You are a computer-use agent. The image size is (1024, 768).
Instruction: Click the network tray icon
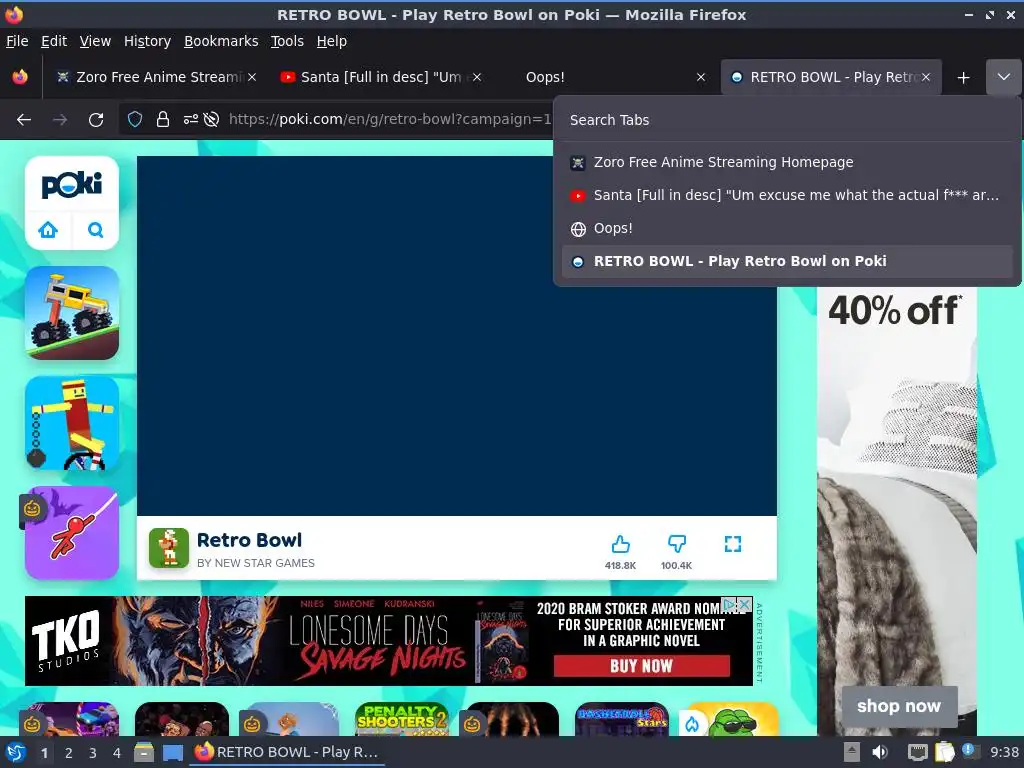918,752
